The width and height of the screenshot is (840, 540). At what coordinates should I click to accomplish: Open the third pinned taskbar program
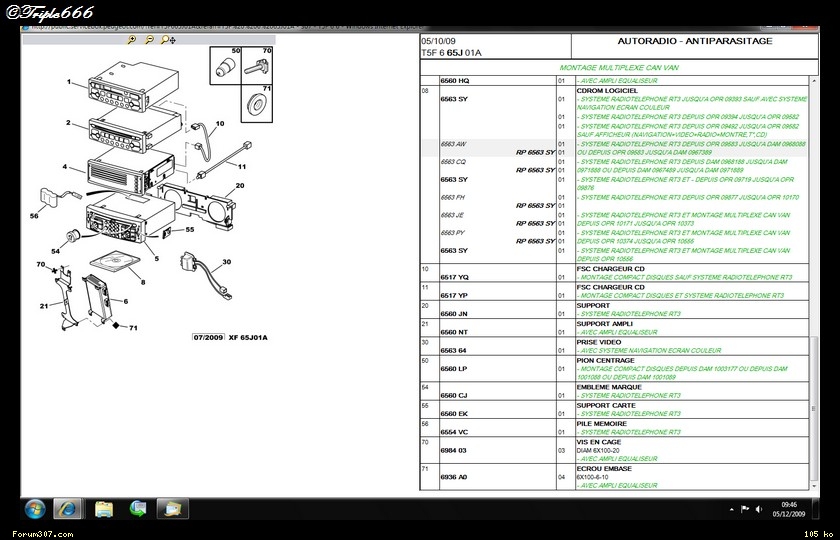pyautogui.click(x=138, y=508)
